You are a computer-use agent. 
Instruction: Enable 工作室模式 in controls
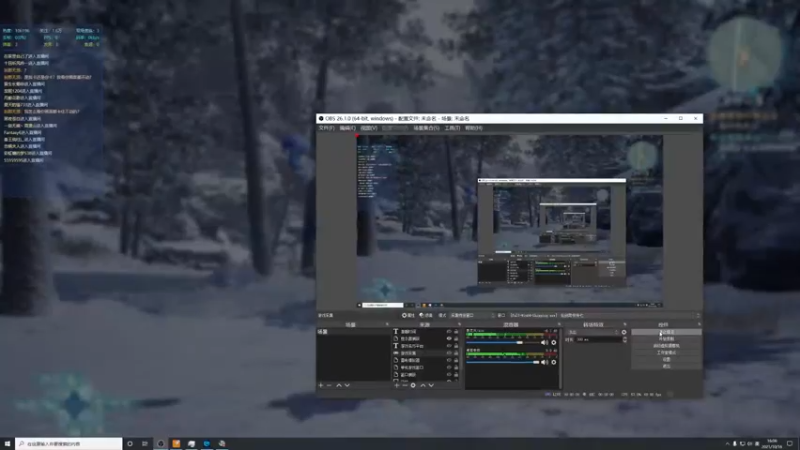click(666, 353)
